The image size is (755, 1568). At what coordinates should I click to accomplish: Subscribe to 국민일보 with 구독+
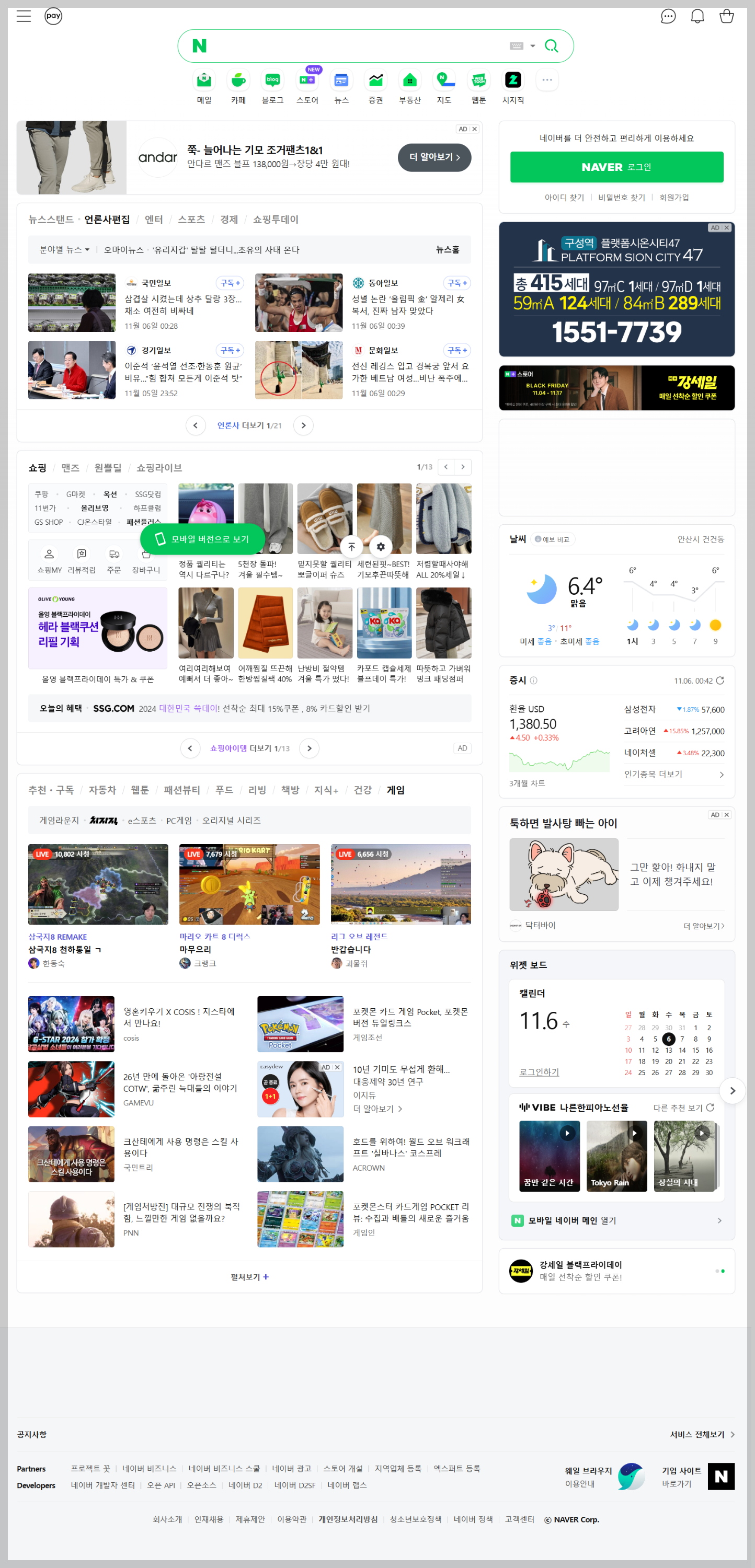pyautogui.click(x=230, y=283)
